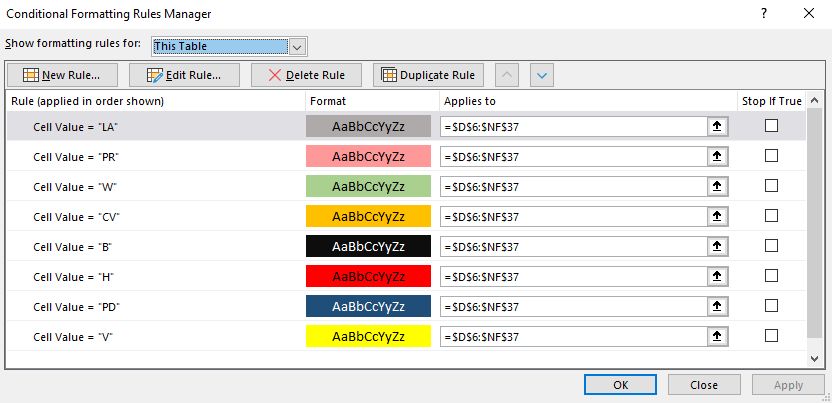Click the pink format preview for PR
This screenshot has width=832, height=403.
tap(368, 156)
